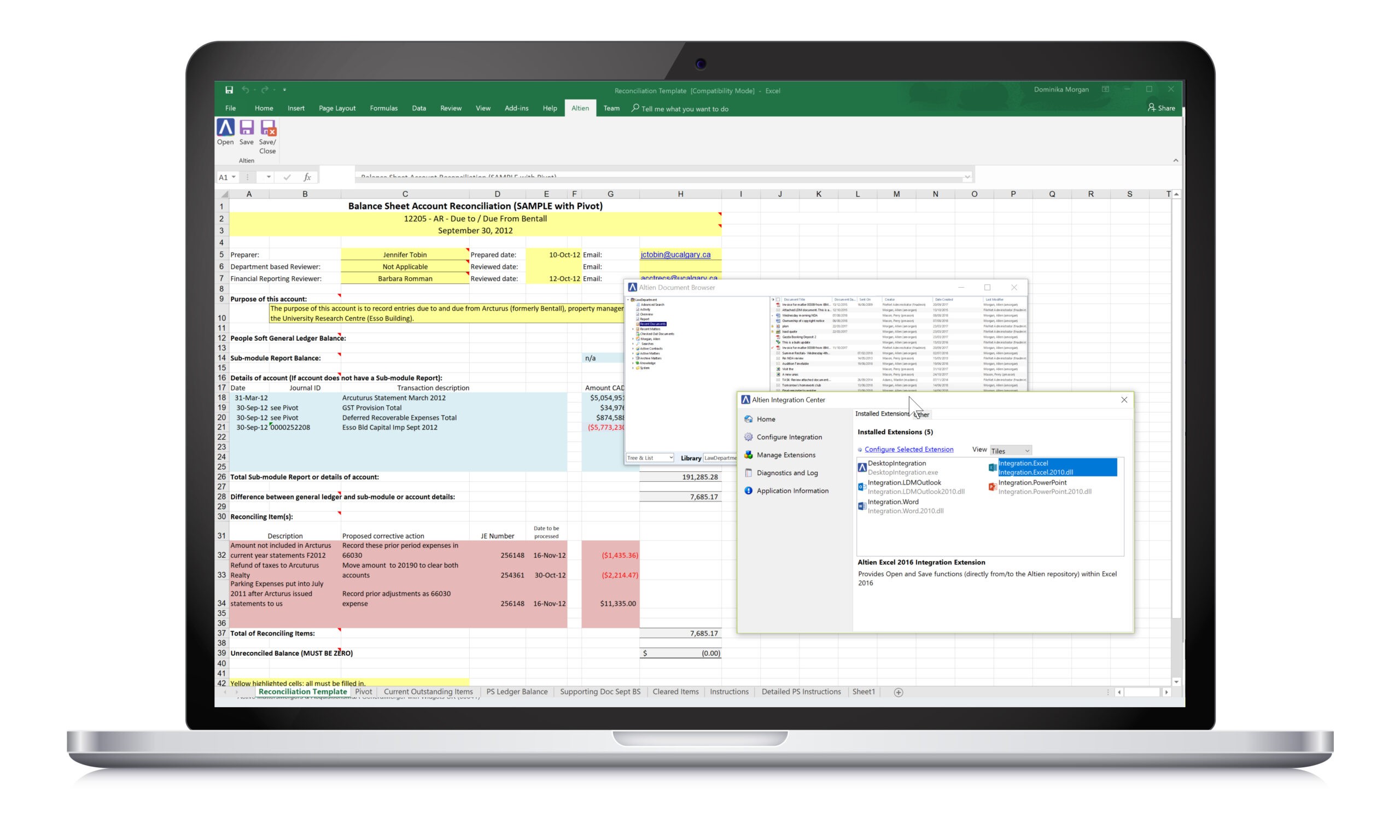The width and height of the screenshot is (1400, 840).
Task: Open the View Tiles dropdown
Action: (1010, 451)
